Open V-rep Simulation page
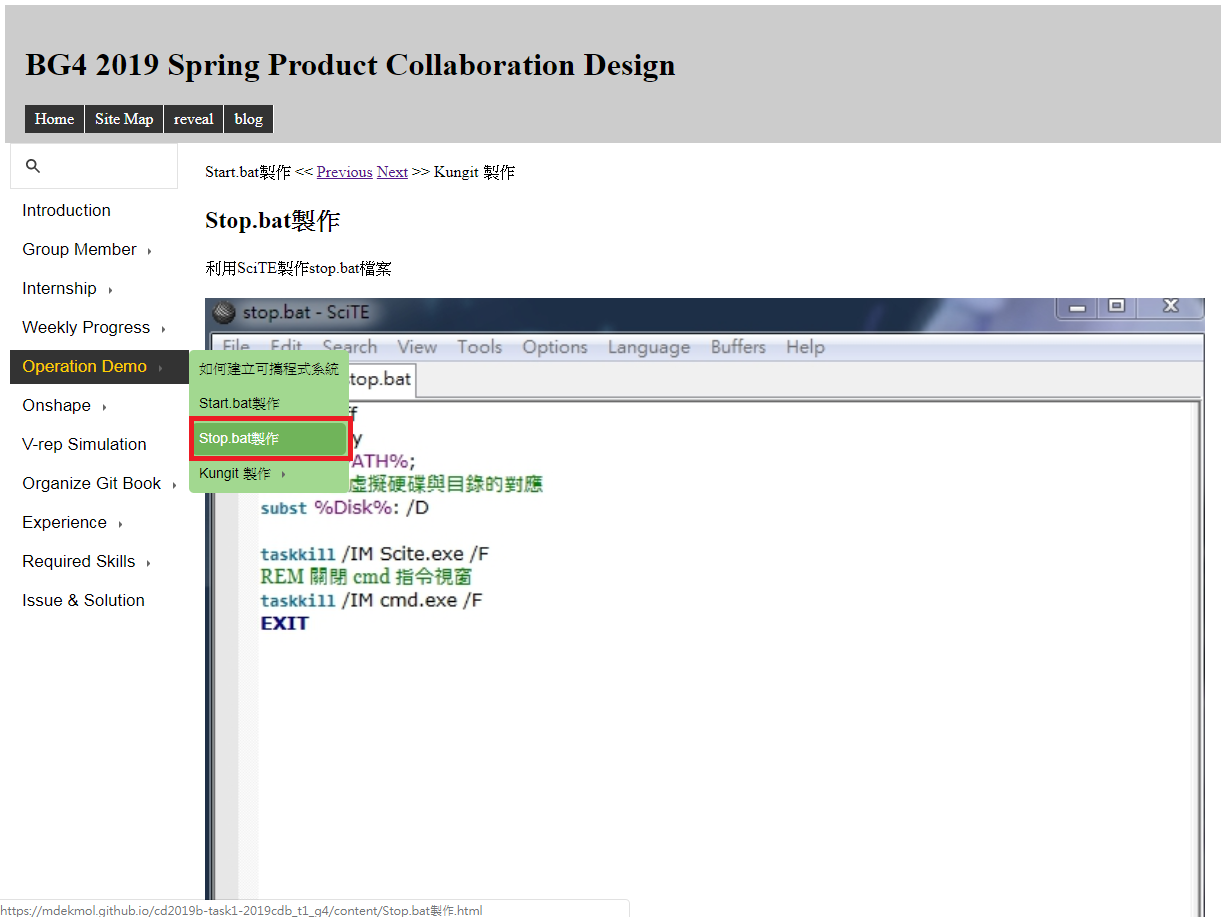The image size is (1221, 917). (x=84, y=445)
